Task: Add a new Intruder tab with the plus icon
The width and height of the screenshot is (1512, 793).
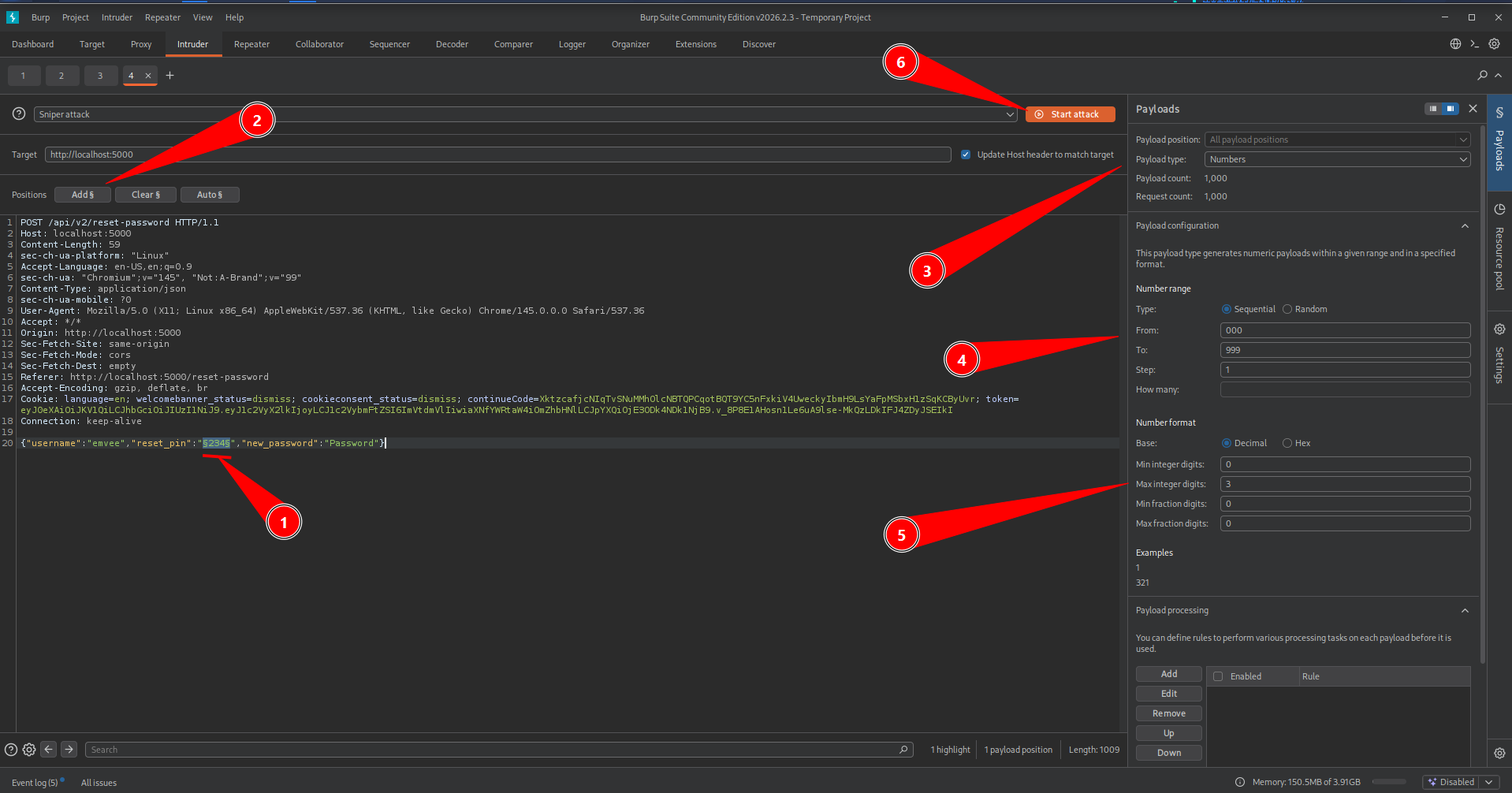Action: (169, 76)
